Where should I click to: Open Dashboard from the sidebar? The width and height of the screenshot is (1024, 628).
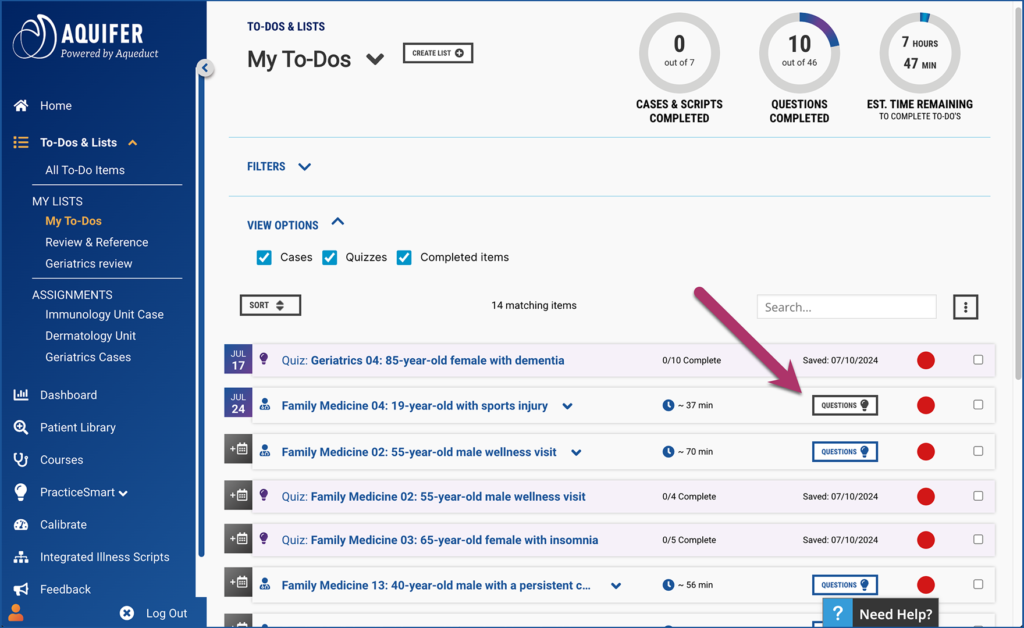coord(68,395)
